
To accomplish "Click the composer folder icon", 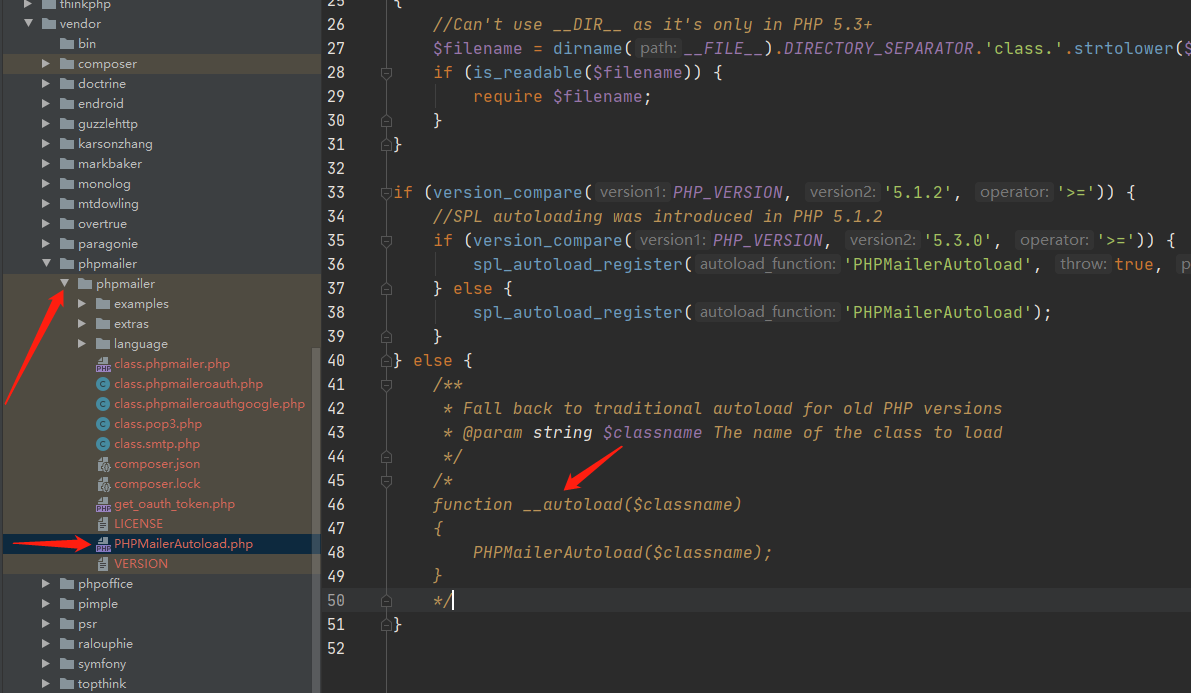I will pos(67,64).
